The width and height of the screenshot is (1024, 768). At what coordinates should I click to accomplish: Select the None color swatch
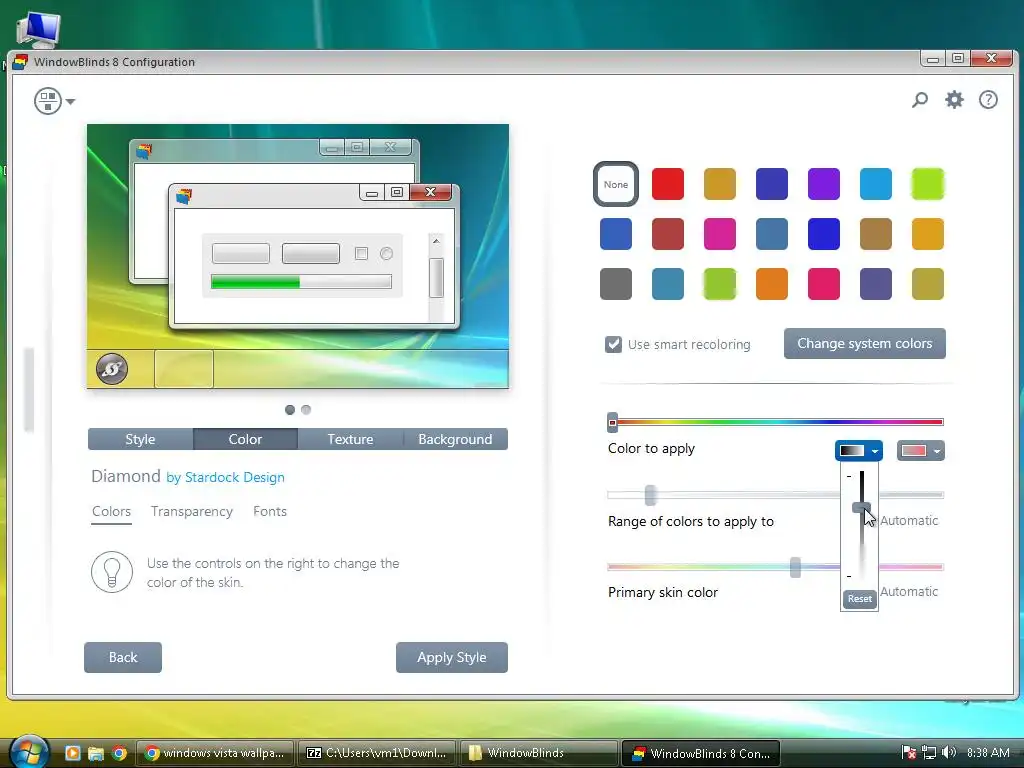point(616,184)
